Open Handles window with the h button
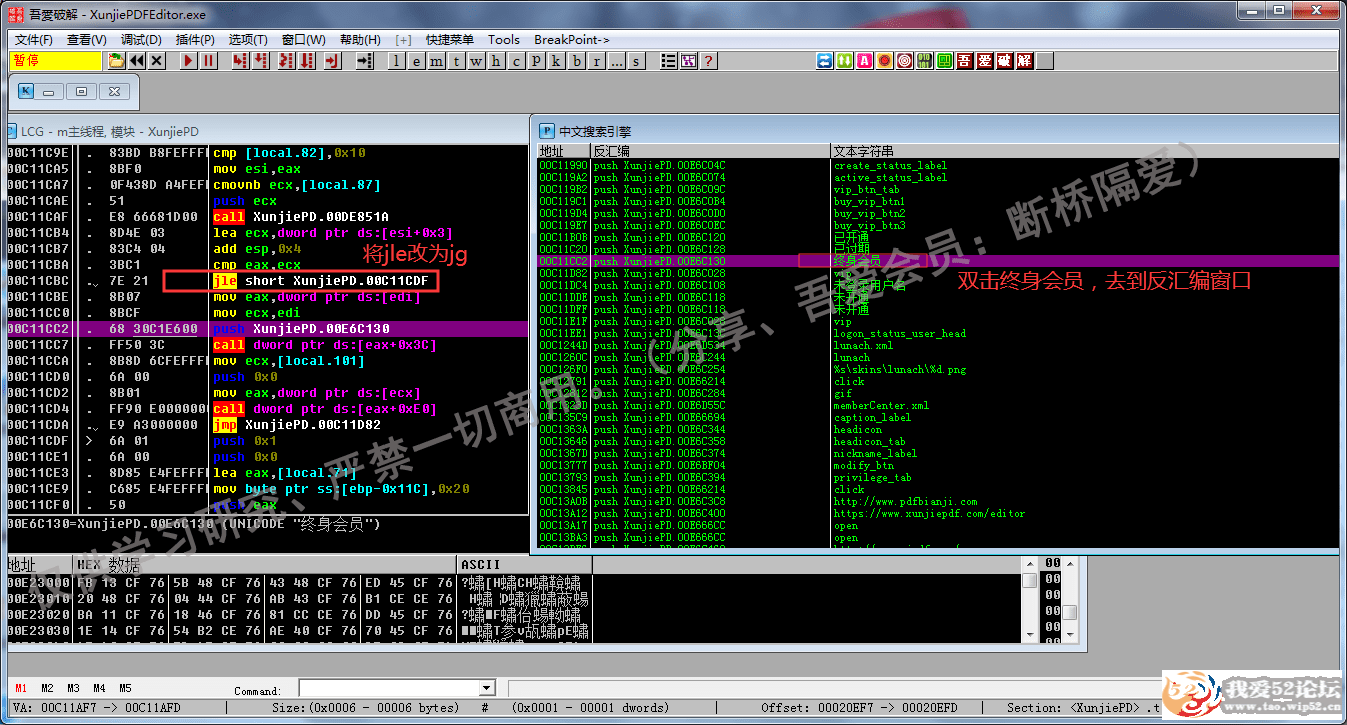This screenshot has width=1347, height=725. click(x=497, y=61)
